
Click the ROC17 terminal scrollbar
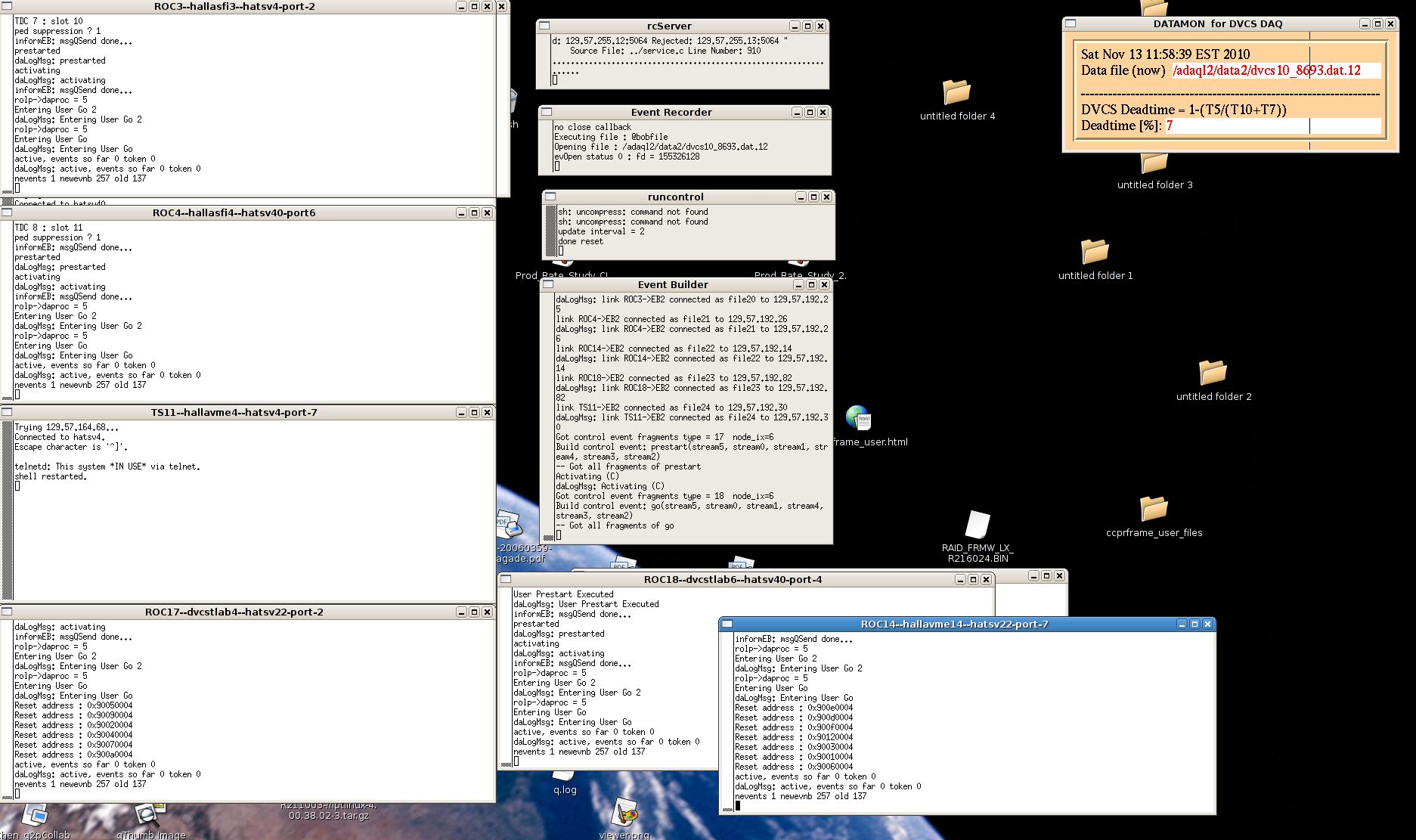click(x=8, y=710)
